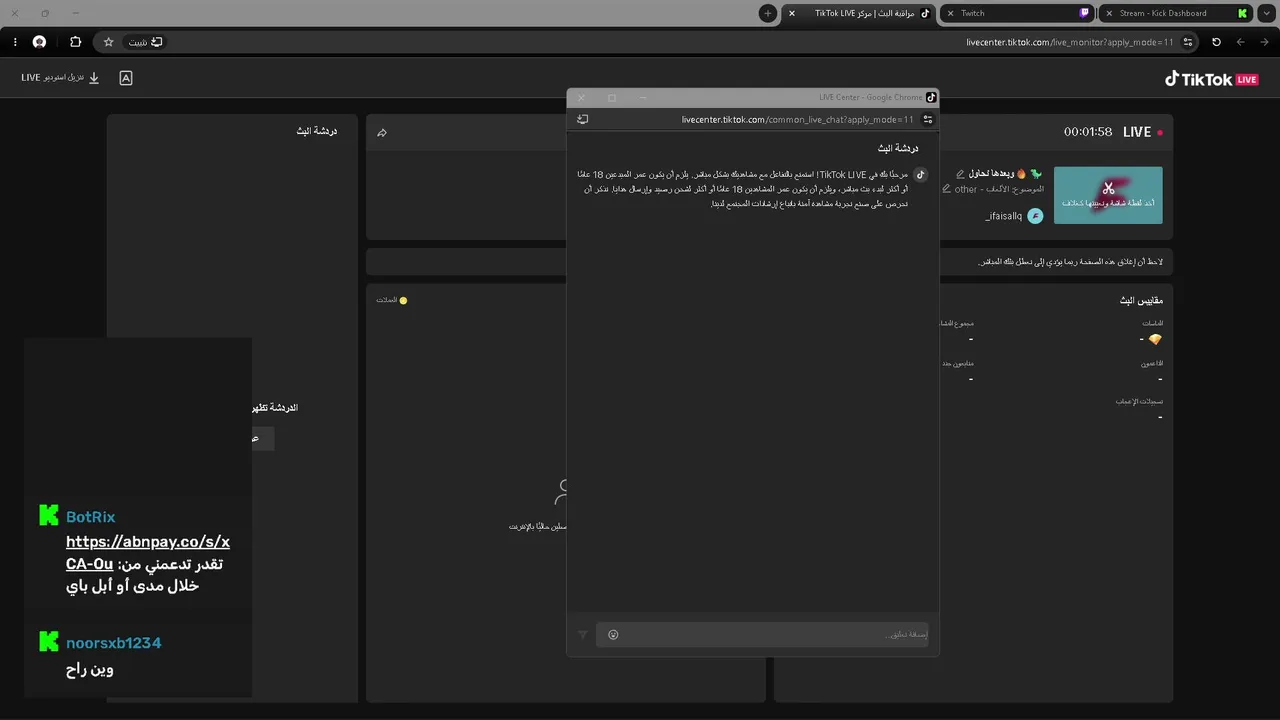Click the viewer person icon in center panel
1280x720 pixels.
[561, 492]
